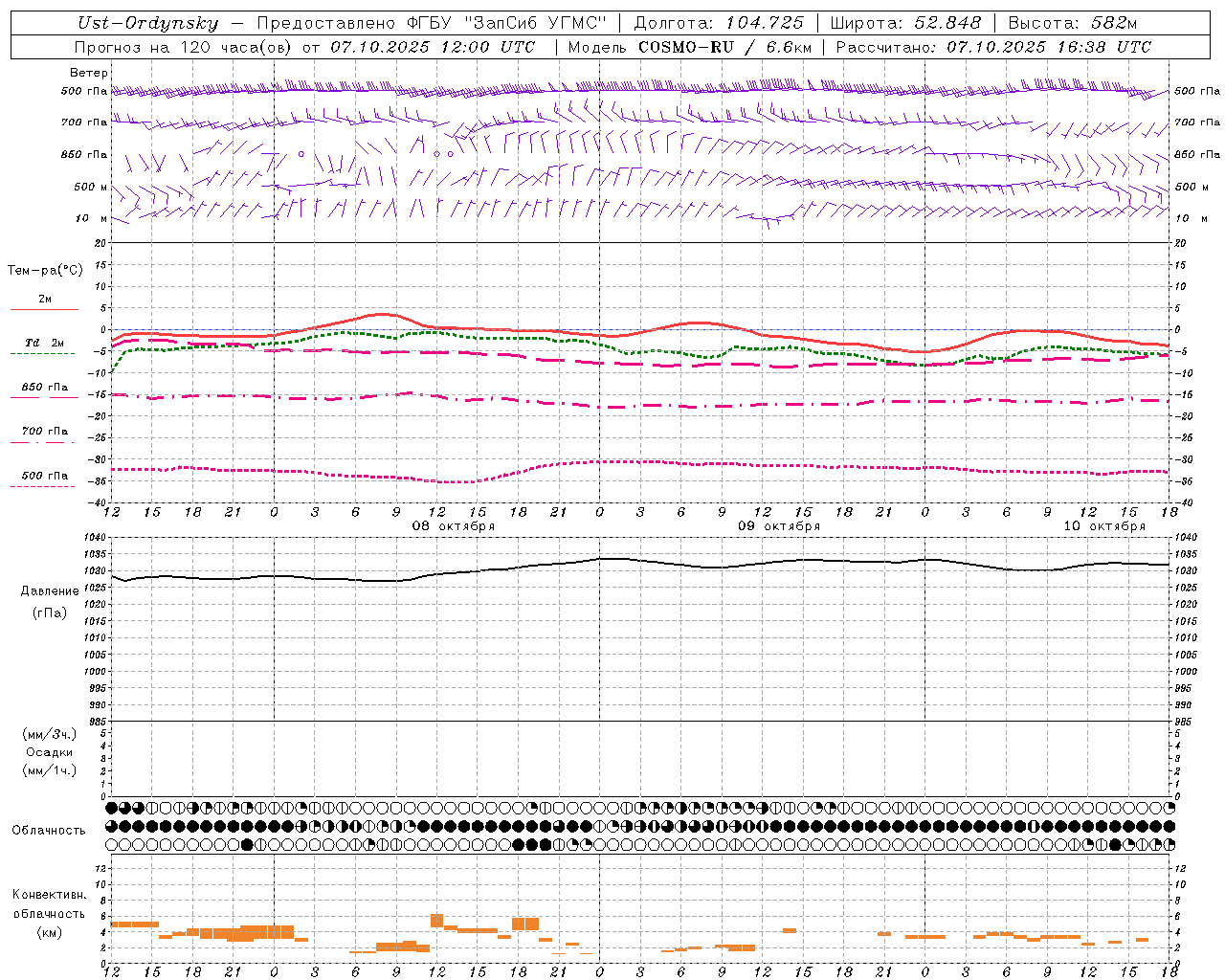Click 'Прогноз на 120 часа(ов)' forecast start text

coord(183,47)
